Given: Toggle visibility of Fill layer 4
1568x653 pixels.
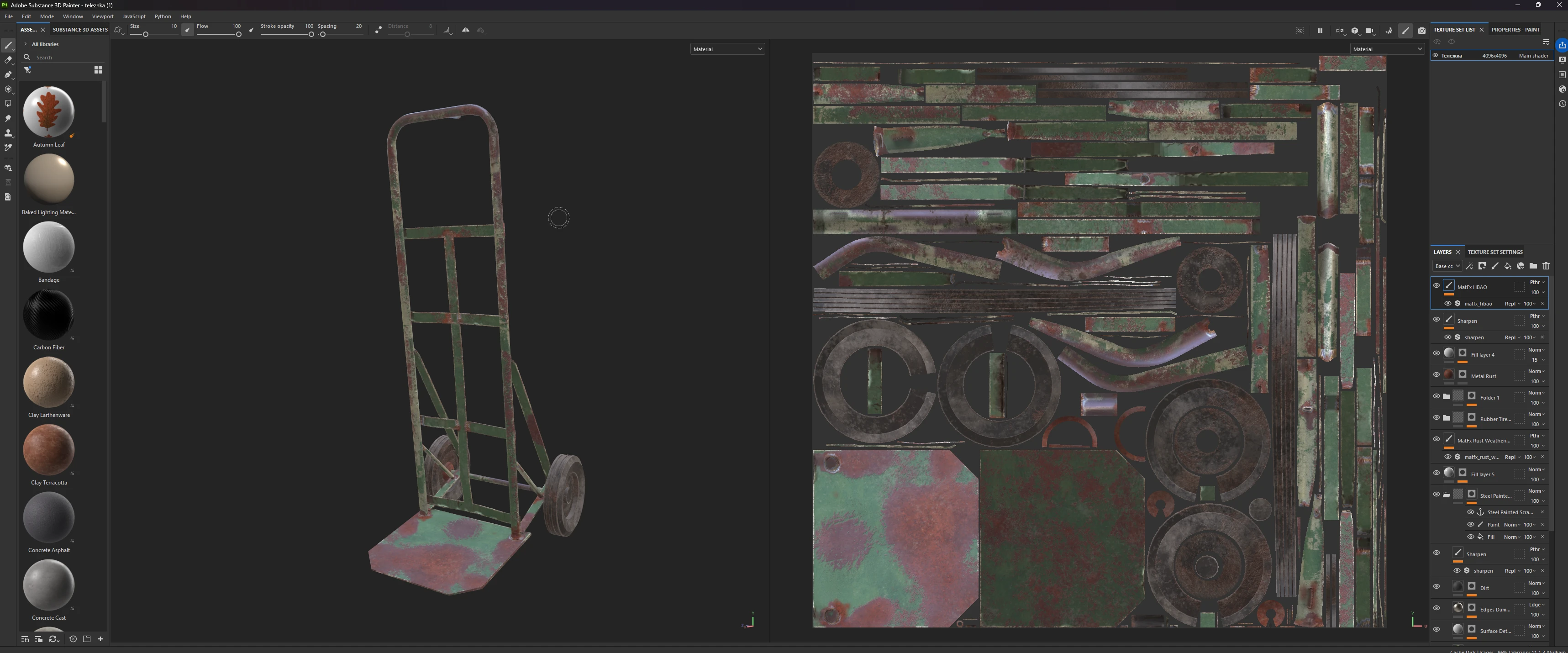Looking at the screenshot, I should (1436, 353).
